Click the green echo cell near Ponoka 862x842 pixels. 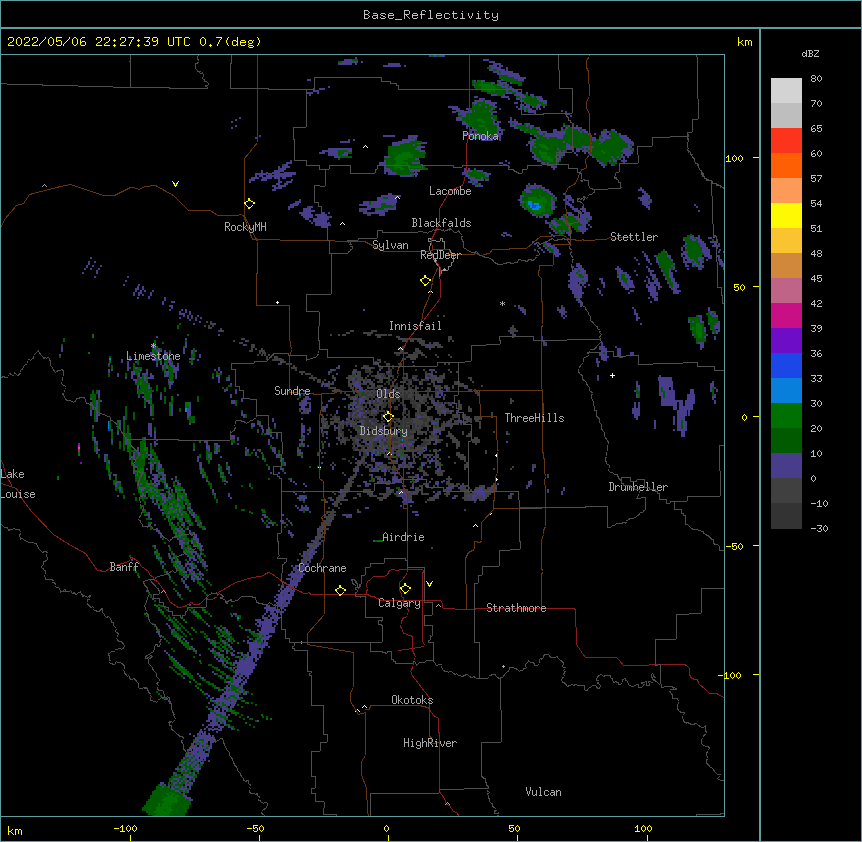click(483, 117)
